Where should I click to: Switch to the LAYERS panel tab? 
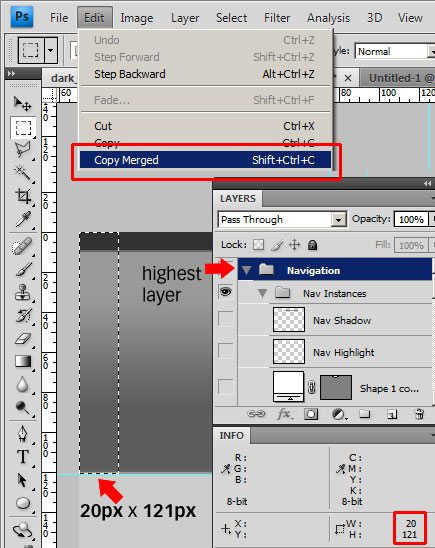click(x=238, y=199)
